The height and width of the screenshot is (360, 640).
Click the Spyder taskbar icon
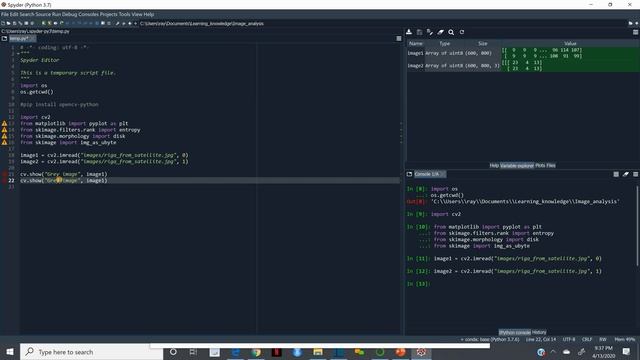421,352
